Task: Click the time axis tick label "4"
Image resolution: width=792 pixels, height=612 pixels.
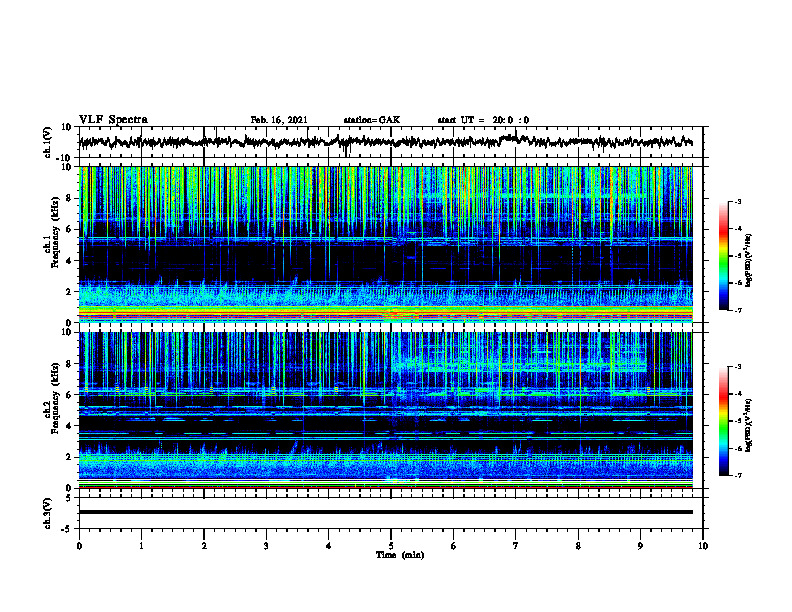Action: pos(328,546)
